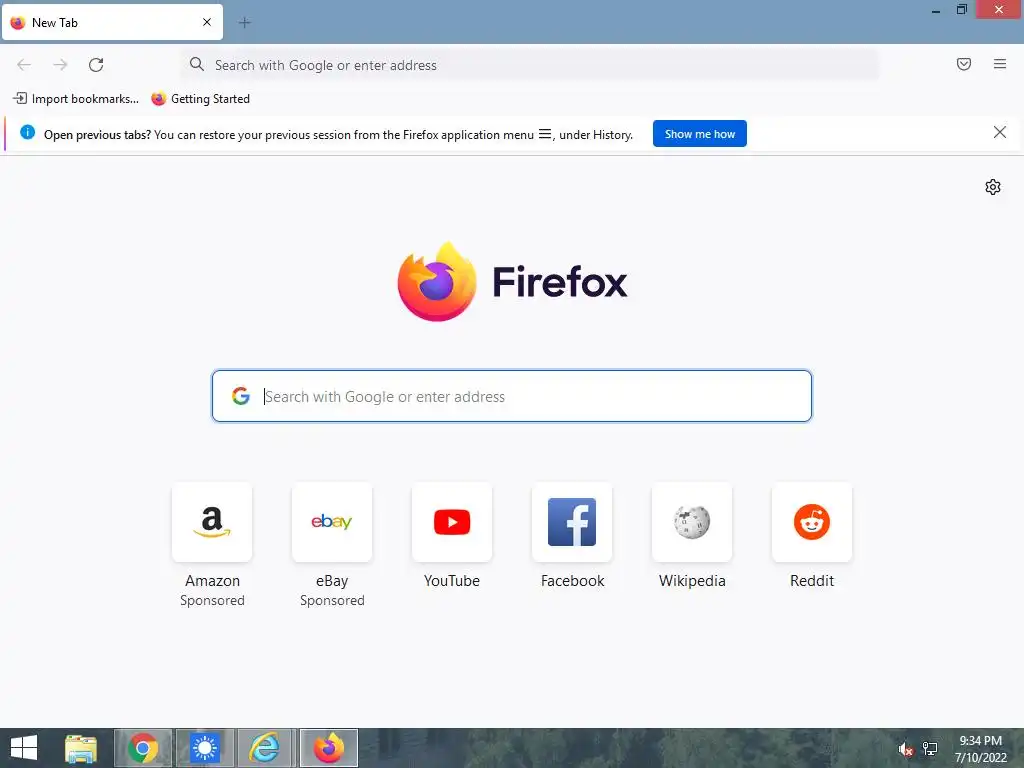Open the Windows Start button
The width and height of the screenshot is (1024, 768).
tap(24, 748)
